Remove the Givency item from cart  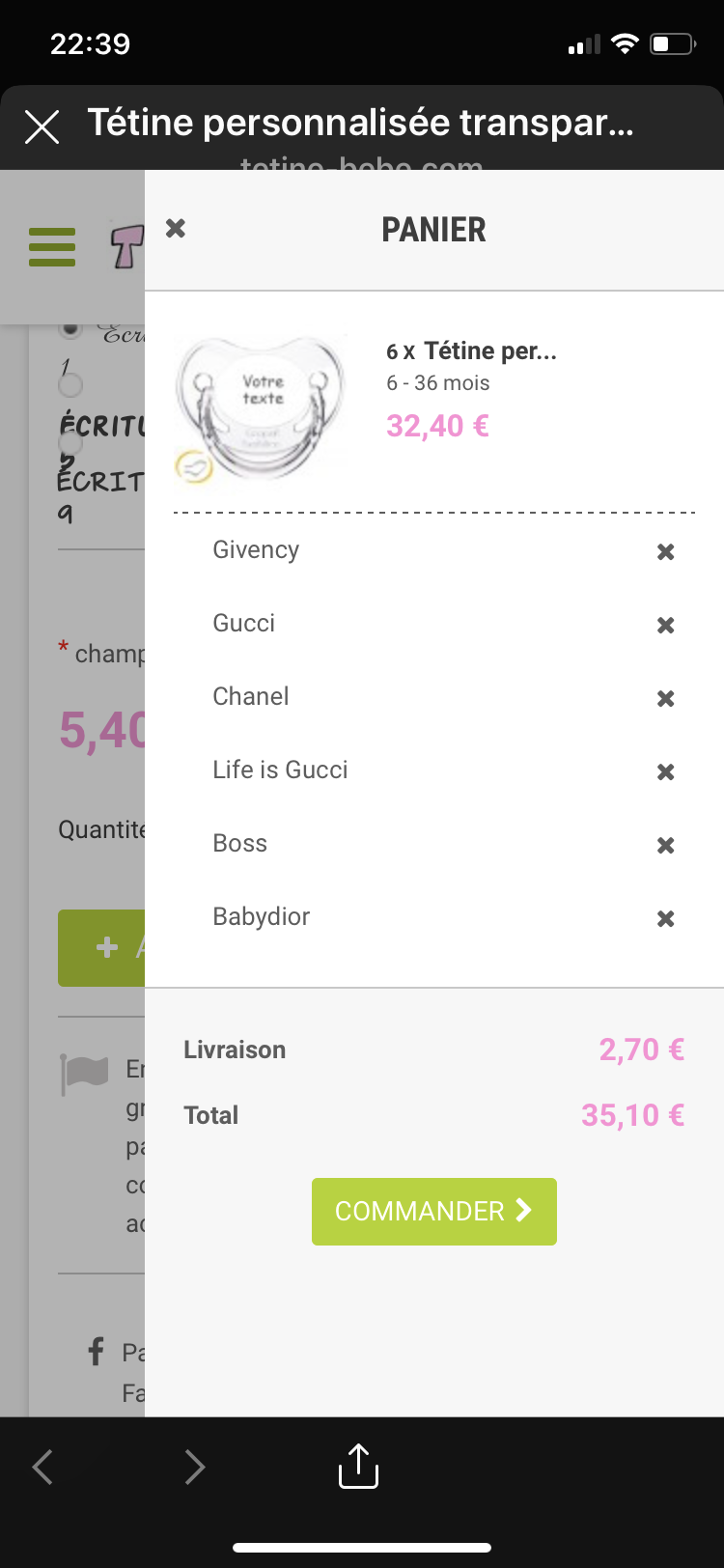click(x=665, y=552)
